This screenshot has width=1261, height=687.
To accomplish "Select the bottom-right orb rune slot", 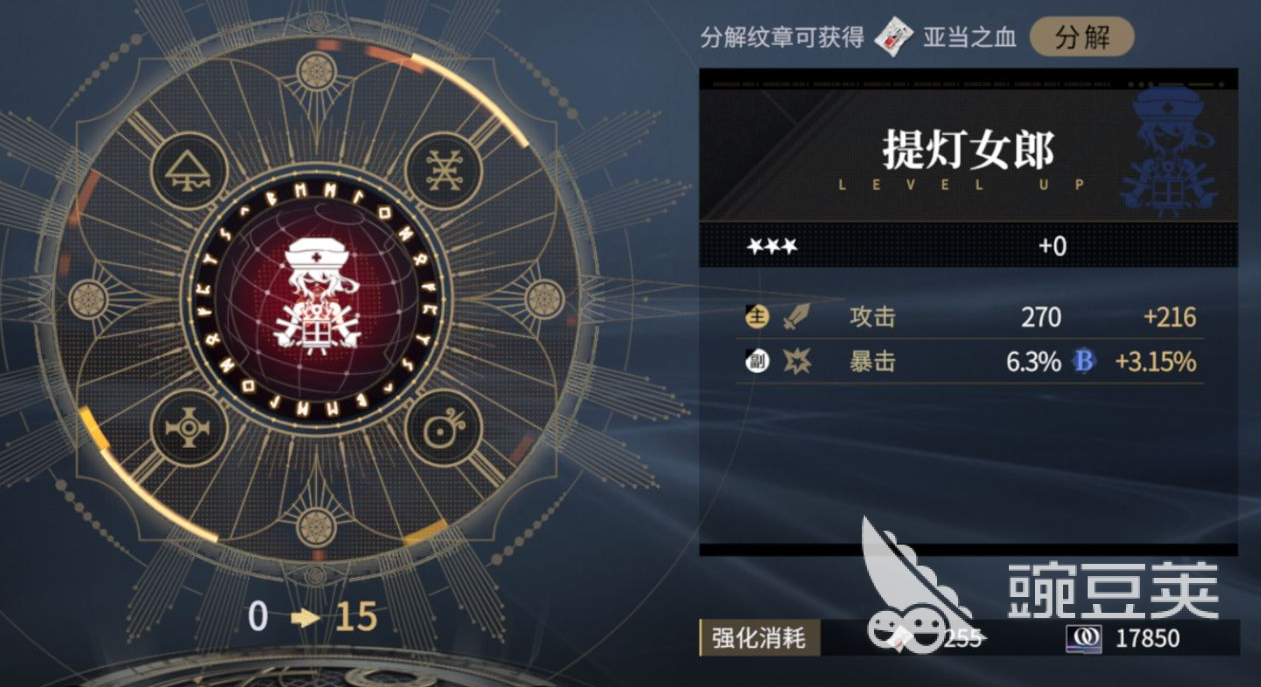I will (444, 428).
